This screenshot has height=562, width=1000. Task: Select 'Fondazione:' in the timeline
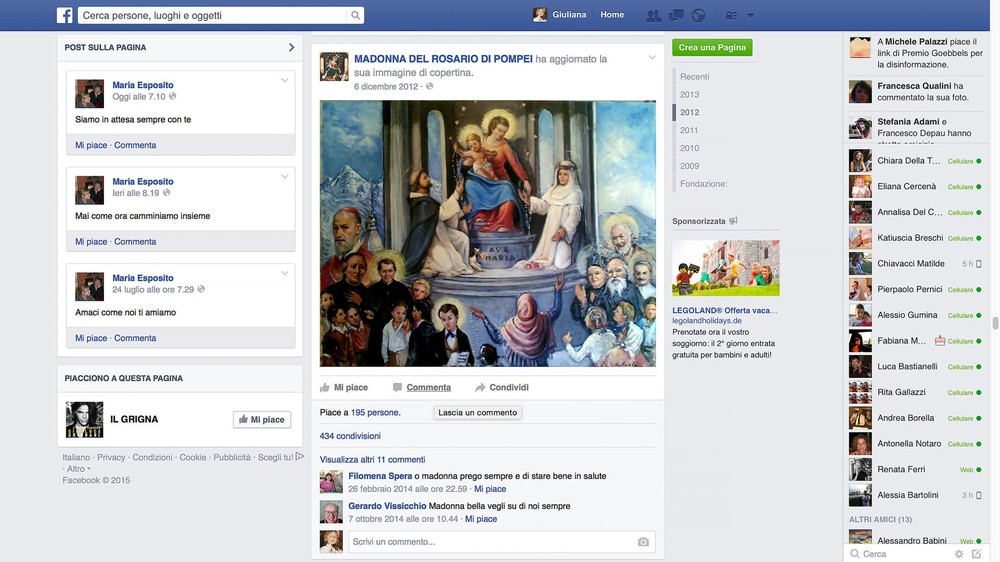[x=703, y=184]
